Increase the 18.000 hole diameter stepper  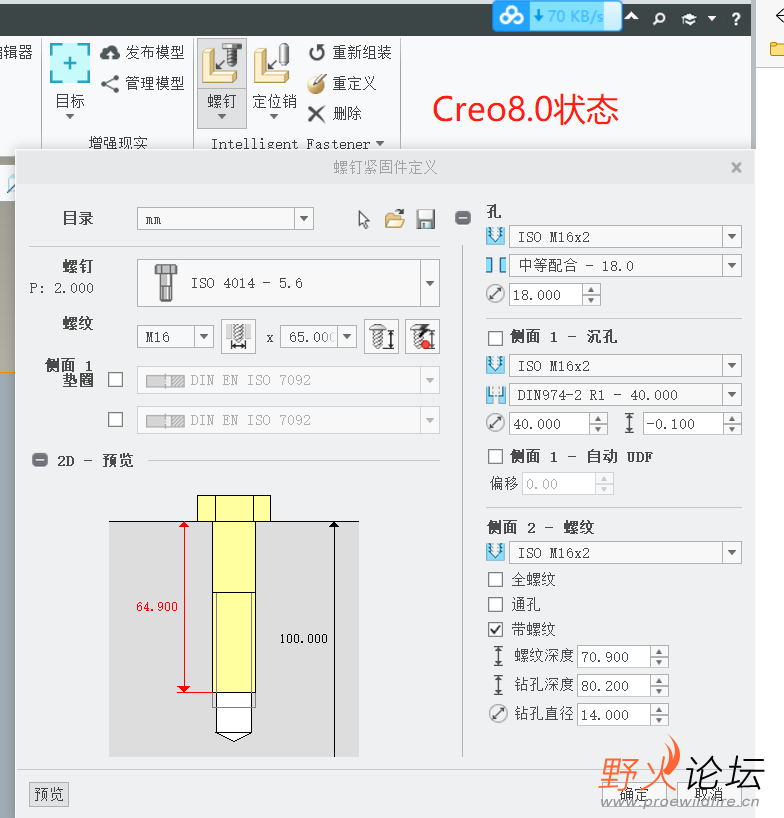tap(591, 289)
